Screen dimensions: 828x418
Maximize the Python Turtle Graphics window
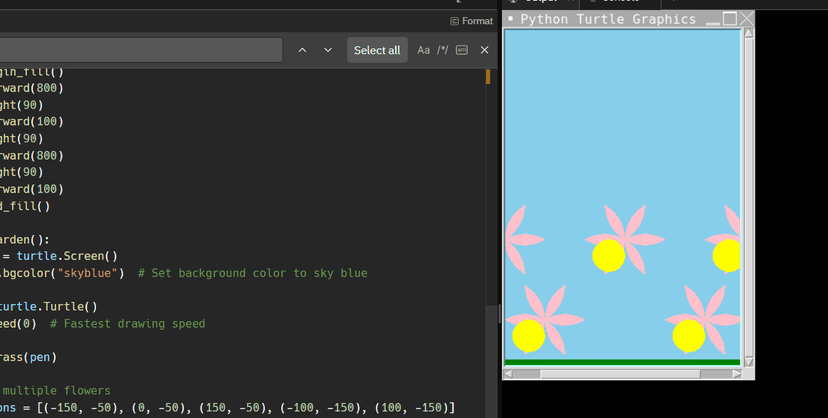click(x=730, y=19)
